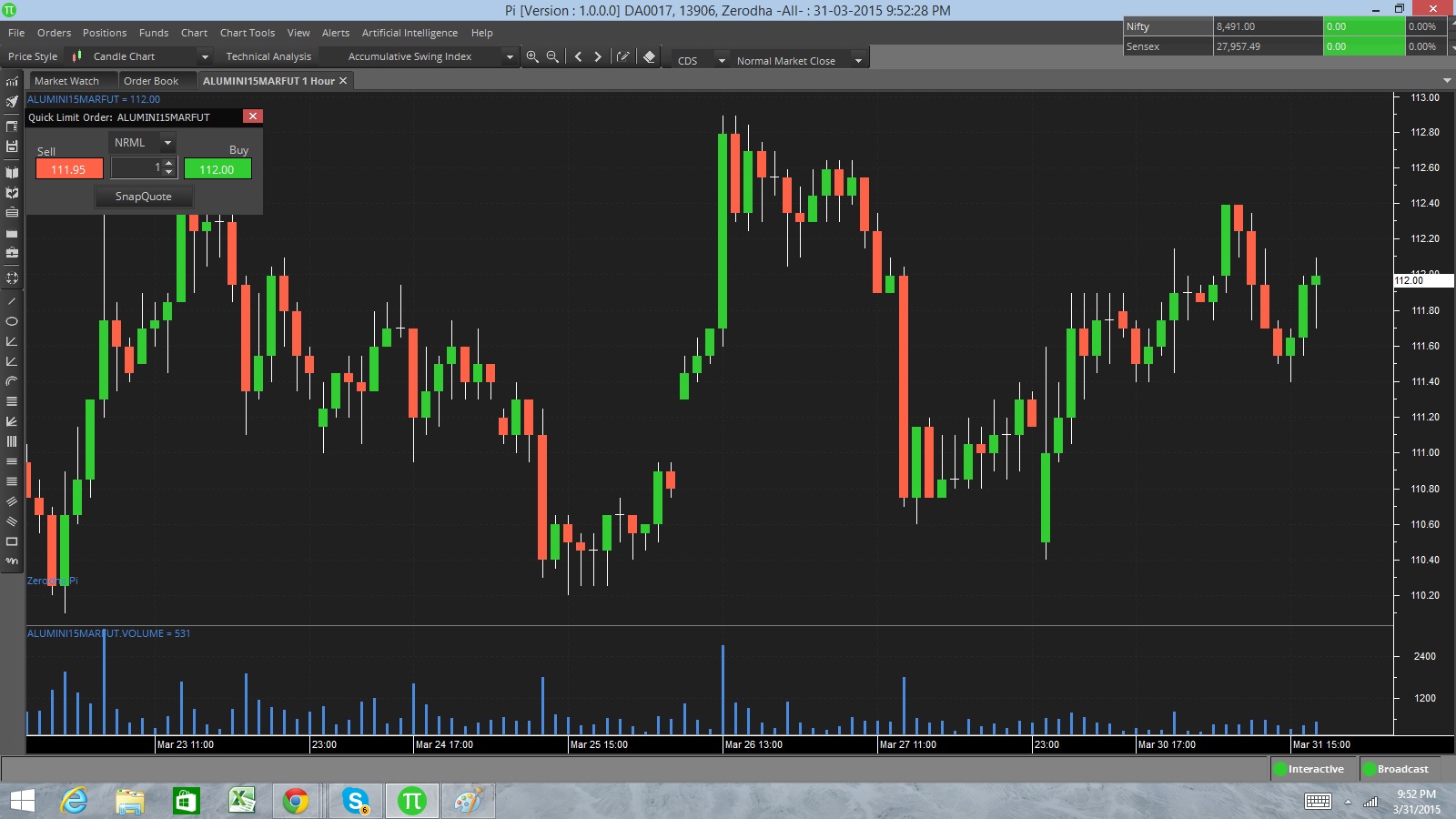This screenshot has height=819, width=1456.
Task: Click the Broadcast connection status indicator
Action: pyautogui.click(x=1396, y=769)
